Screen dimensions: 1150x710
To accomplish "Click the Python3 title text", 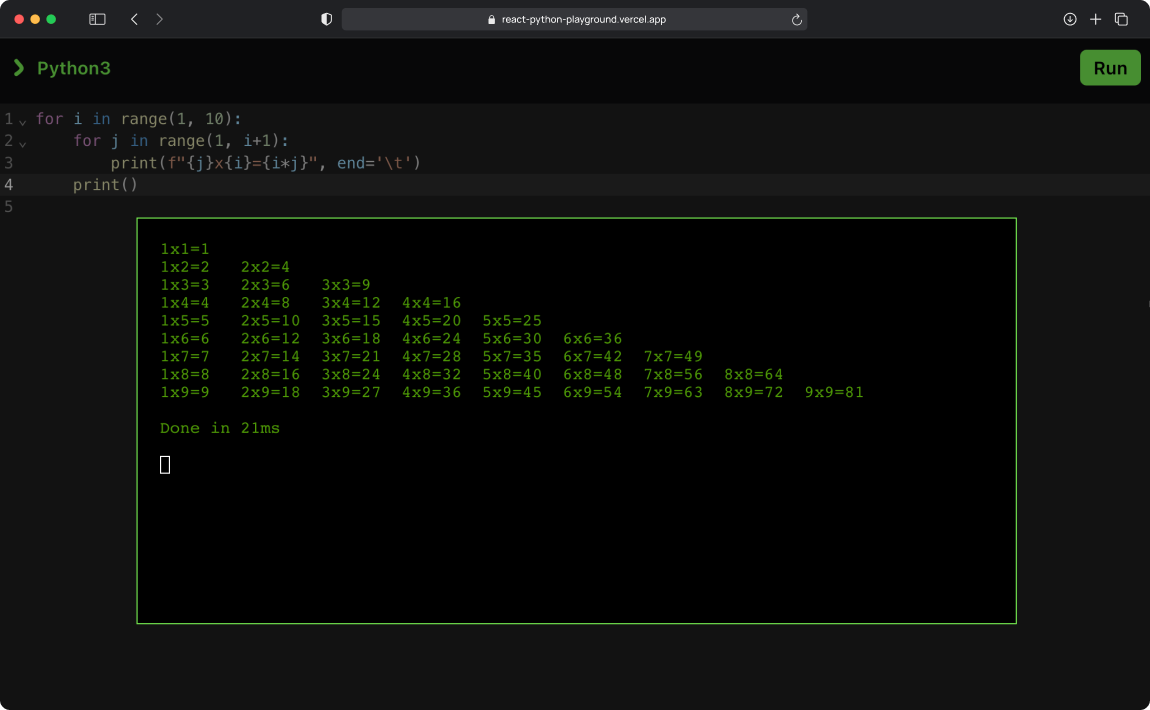I will click(73, 68).
